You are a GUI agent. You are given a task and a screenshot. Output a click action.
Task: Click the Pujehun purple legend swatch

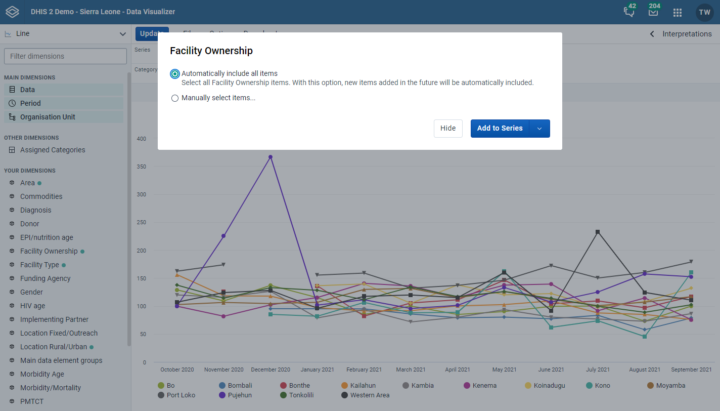tap(222, 395)
